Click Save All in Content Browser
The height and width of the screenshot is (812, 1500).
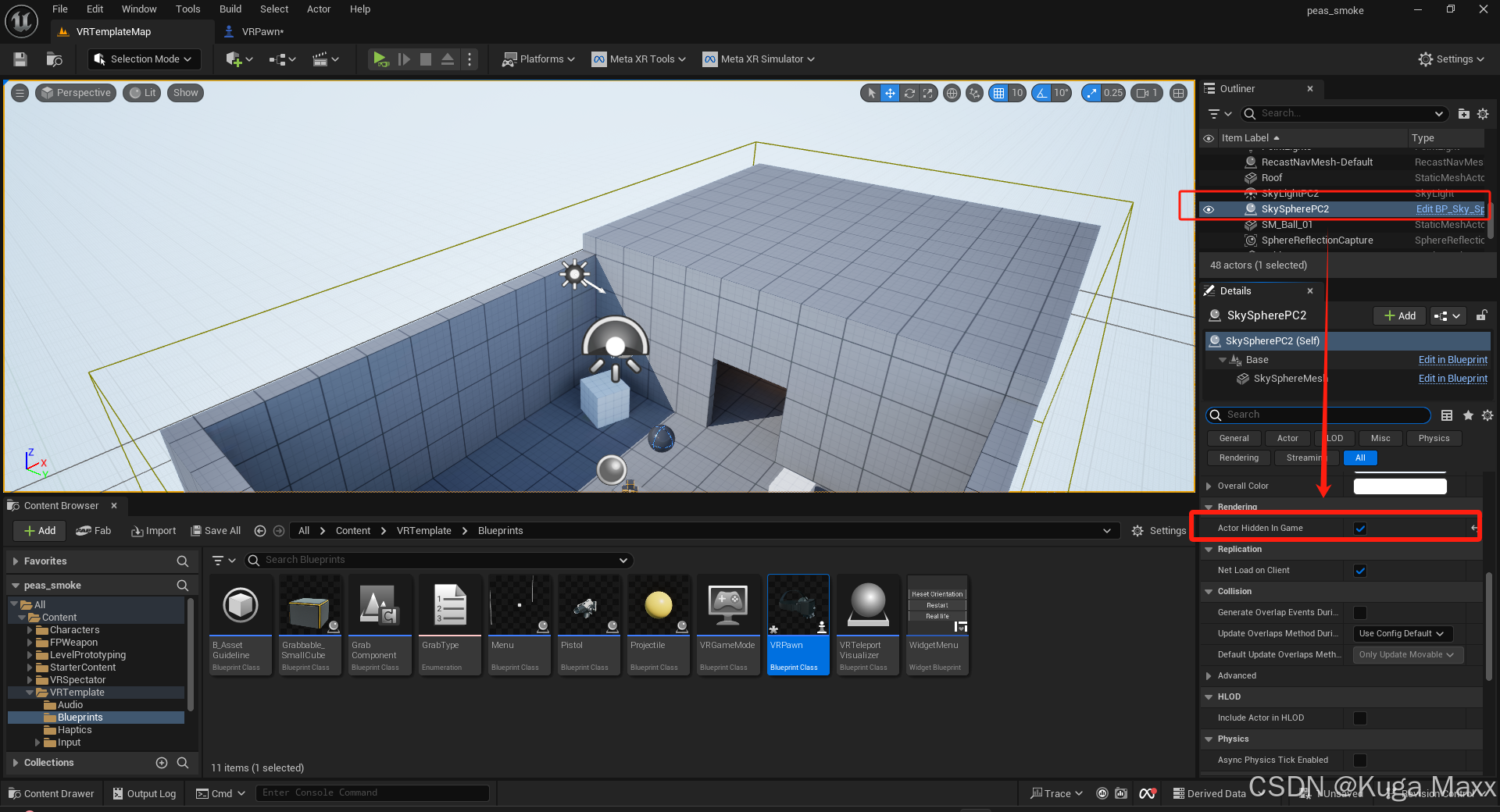[216, 531]
